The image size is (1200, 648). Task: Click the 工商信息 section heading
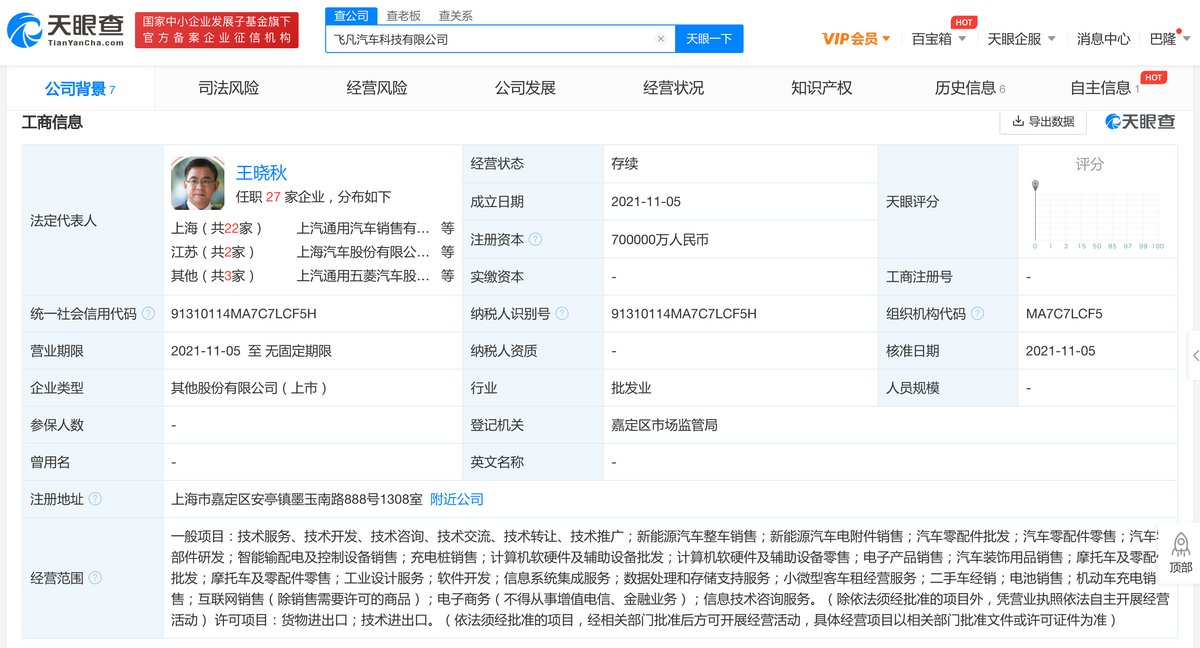[x=53, y=122]
